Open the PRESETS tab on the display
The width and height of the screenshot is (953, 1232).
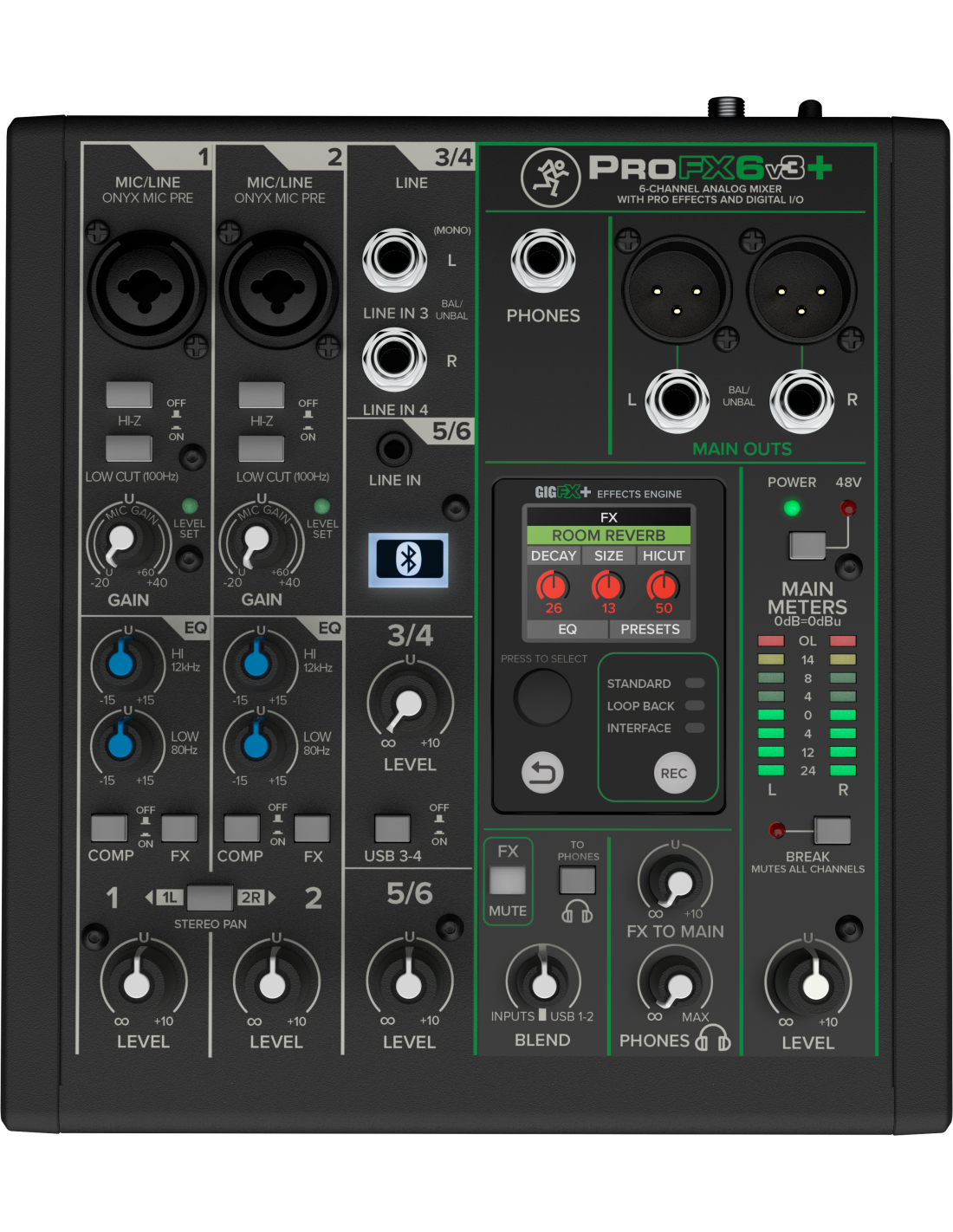pos(651,629)
